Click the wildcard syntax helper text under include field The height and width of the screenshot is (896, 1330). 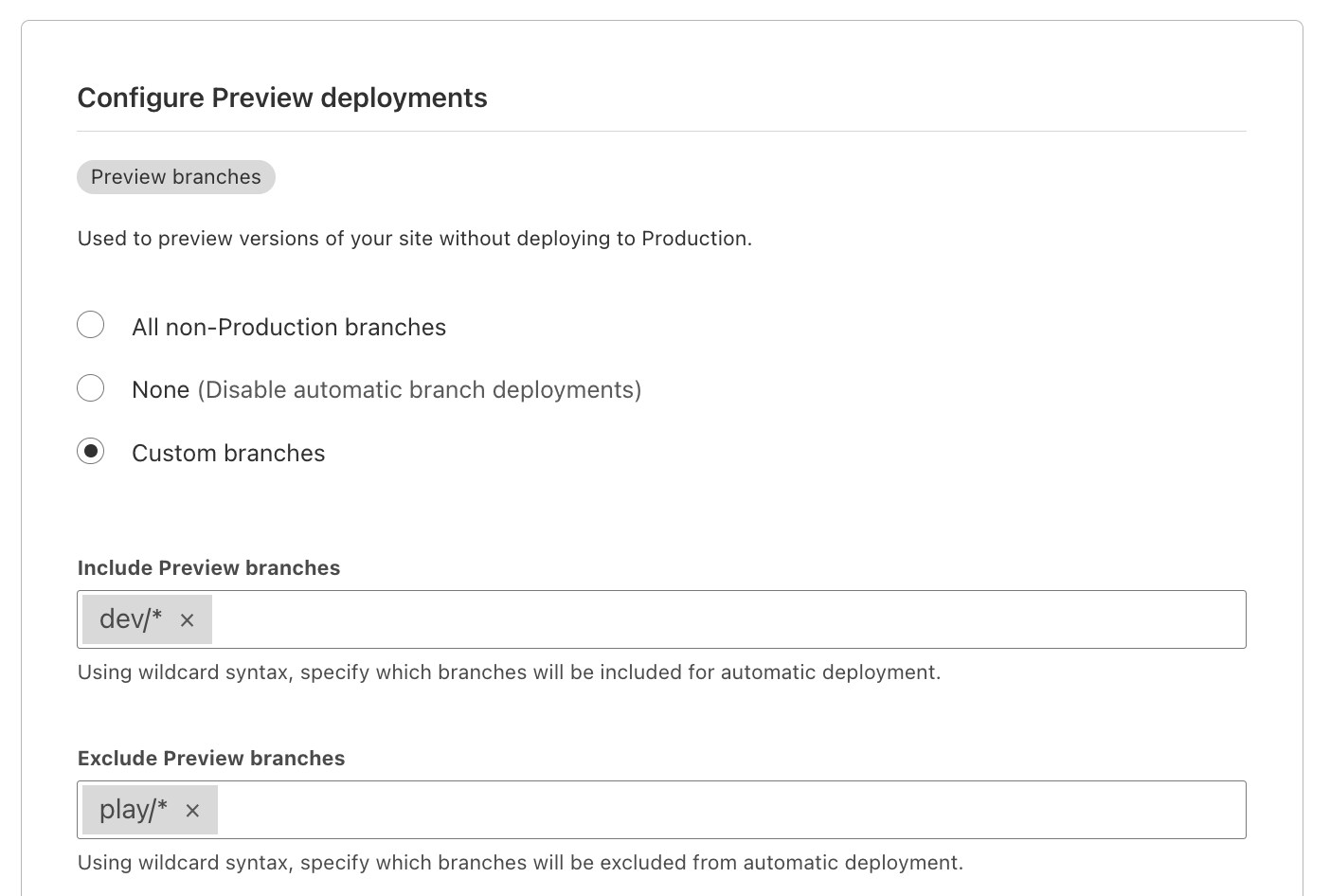tap(508, 672)
